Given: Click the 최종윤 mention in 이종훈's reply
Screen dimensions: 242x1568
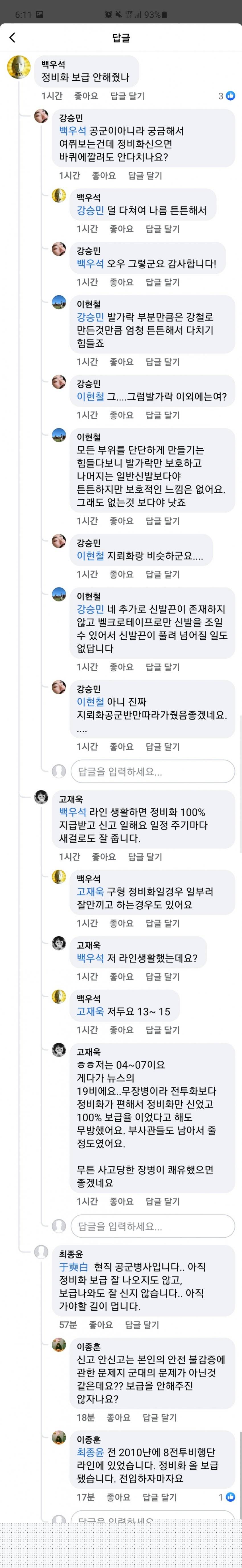Looking at the screenshot, I should [90, 1452].
